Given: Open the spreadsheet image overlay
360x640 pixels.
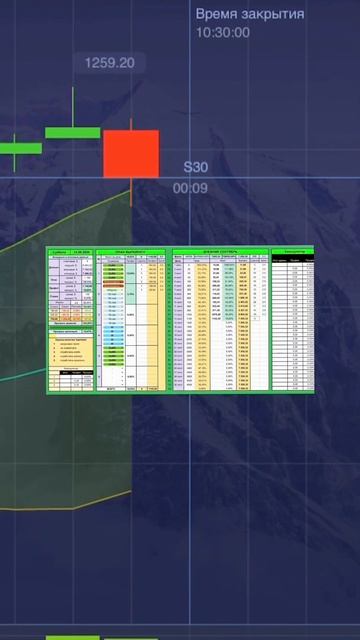Looking at the screenshot, I should click(x=180, y=320).
